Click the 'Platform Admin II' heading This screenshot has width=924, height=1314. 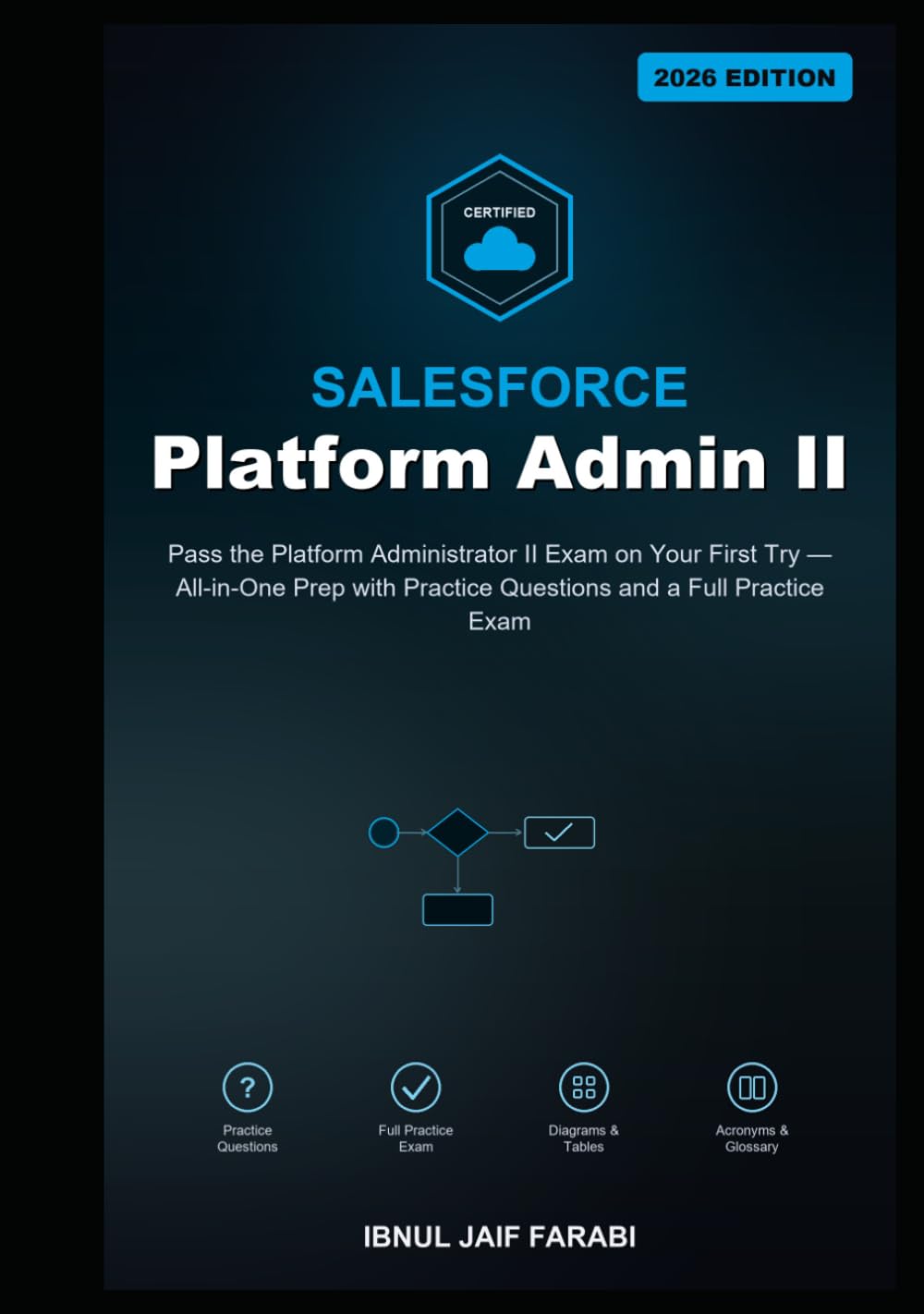[500, 462]
